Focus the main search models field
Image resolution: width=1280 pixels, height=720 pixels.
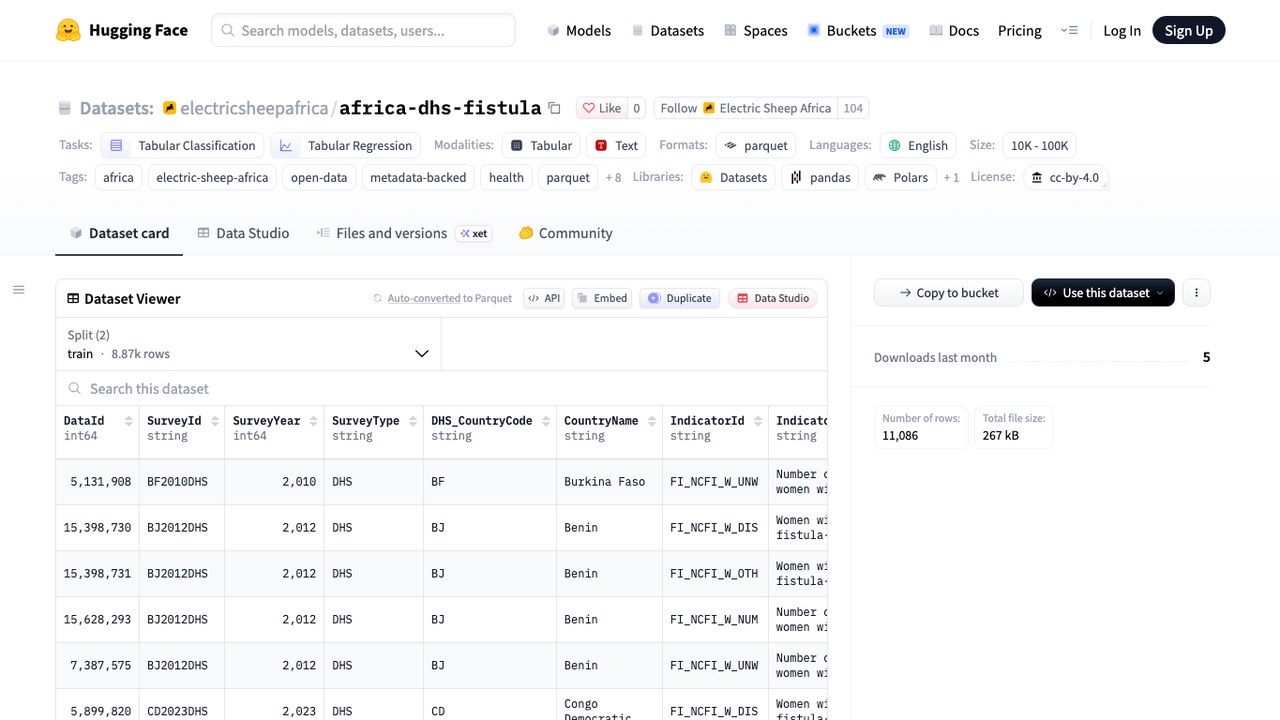pos(363,30)
